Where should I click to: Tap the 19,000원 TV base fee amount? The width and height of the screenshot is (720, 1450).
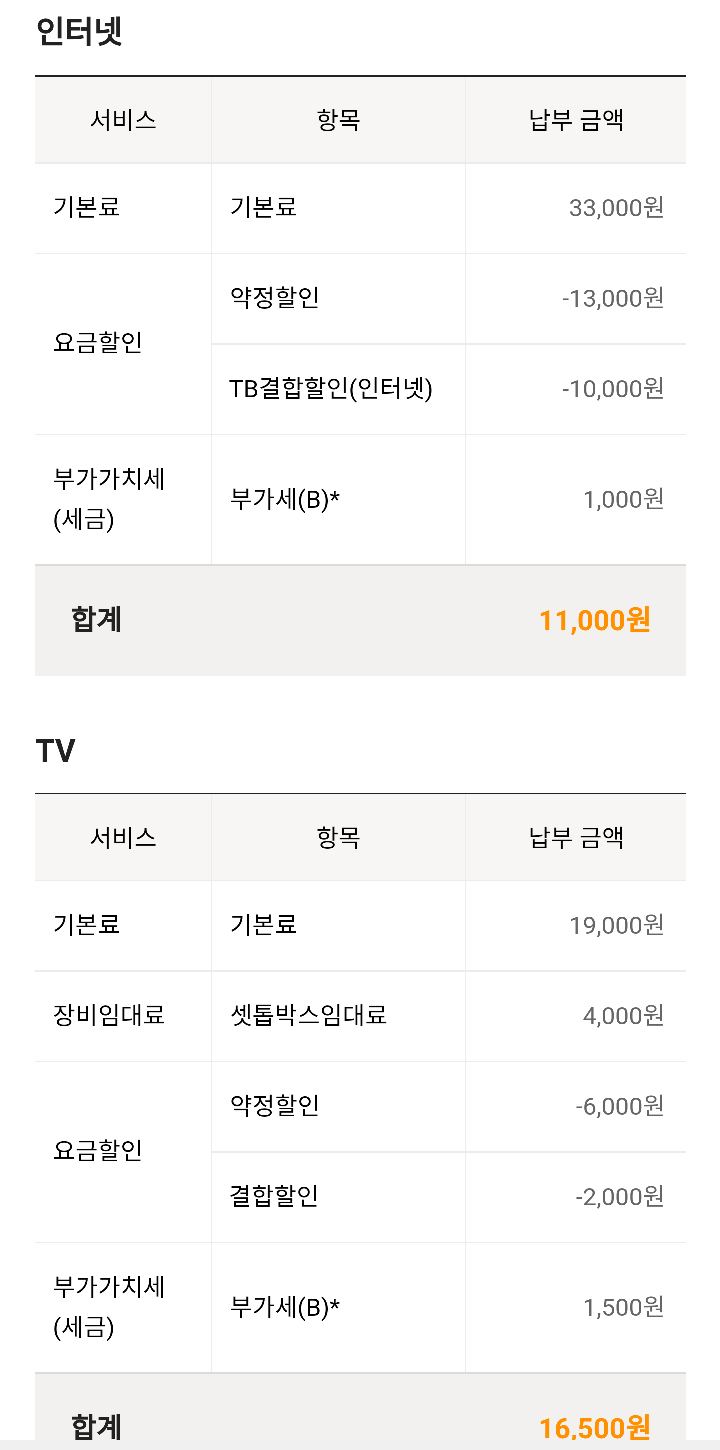616,925
